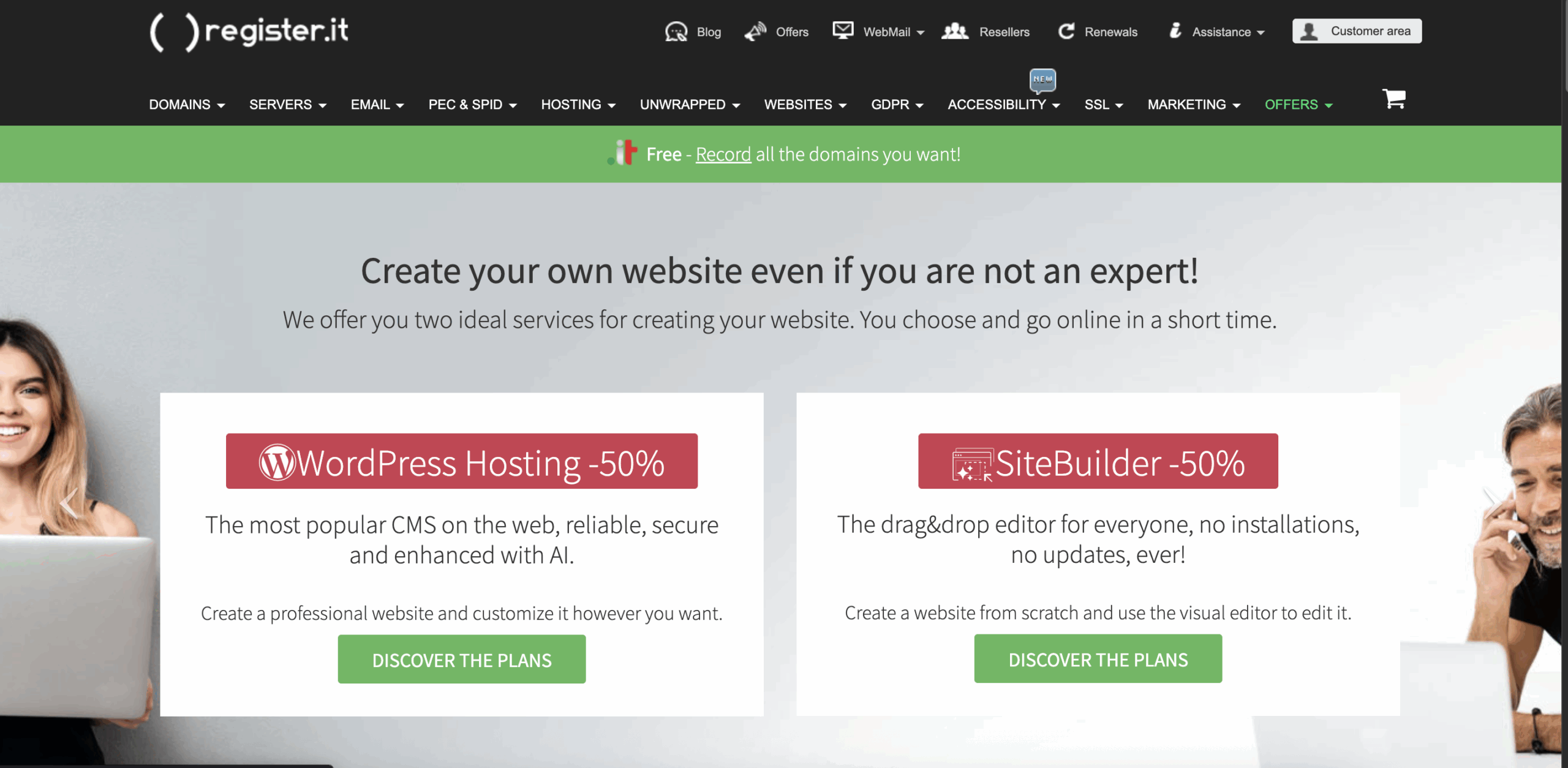
Task: Click the SiteBuilder -50% red banner
Action: pyautogui.click(x=1097, y=462)
